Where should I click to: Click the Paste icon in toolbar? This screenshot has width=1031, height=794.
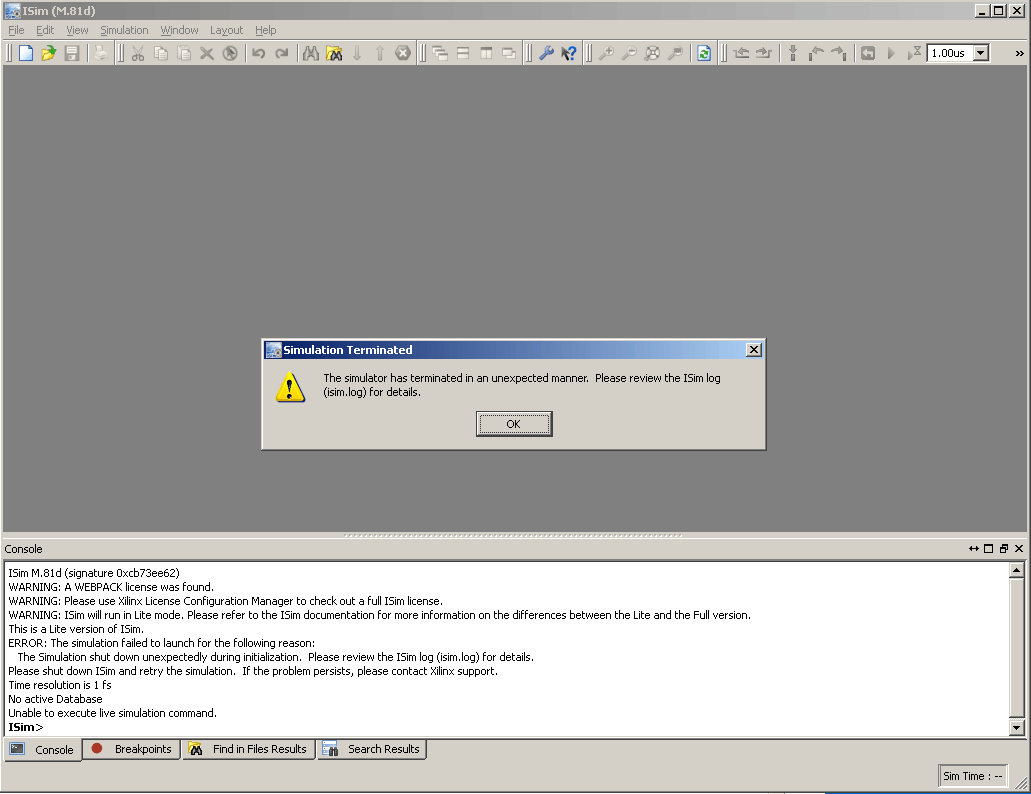184,53
